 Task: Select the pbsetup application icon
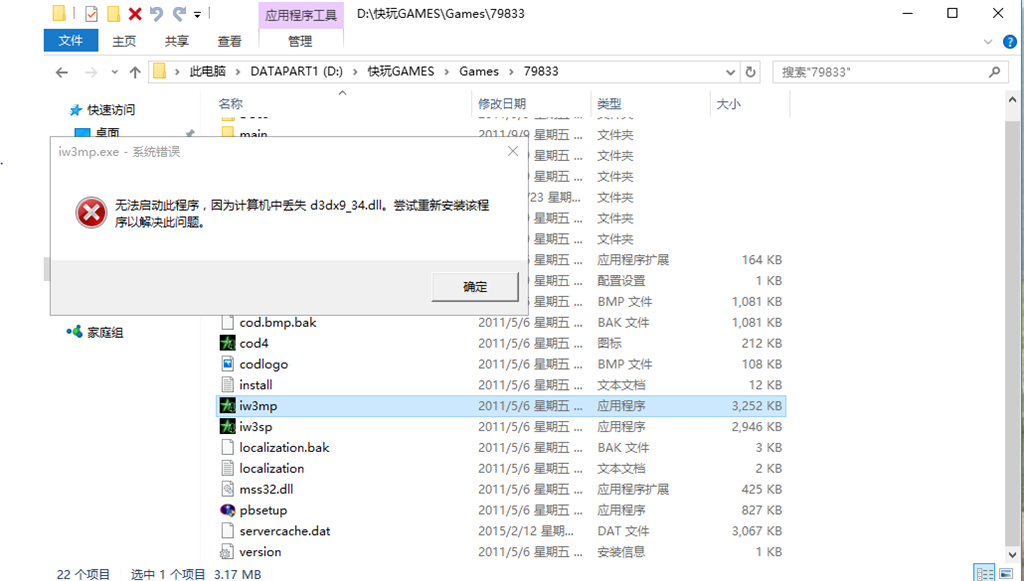click(x=227, y=510)
